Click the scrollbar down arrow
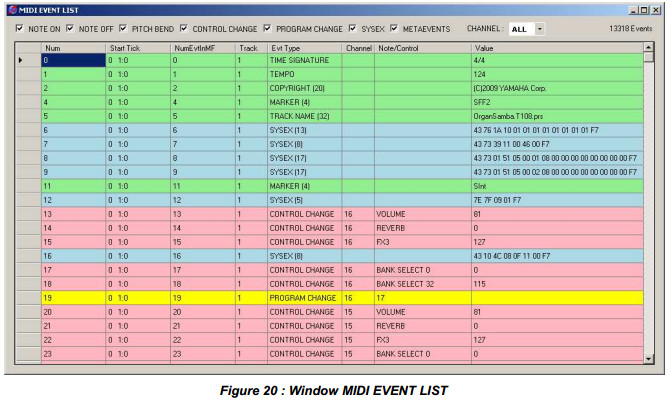671x403 pixels. pos(649,358)
